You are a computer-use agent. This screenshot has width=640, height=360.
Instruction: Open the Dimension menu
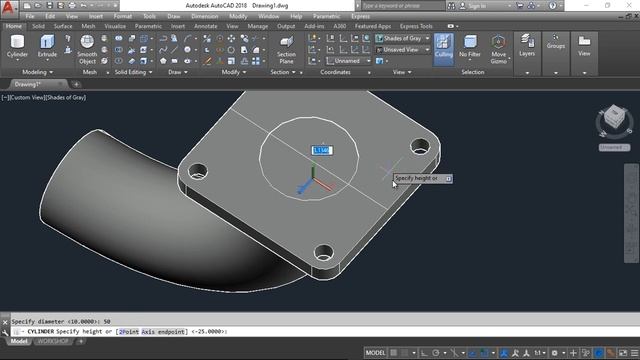tap(204, 16)
